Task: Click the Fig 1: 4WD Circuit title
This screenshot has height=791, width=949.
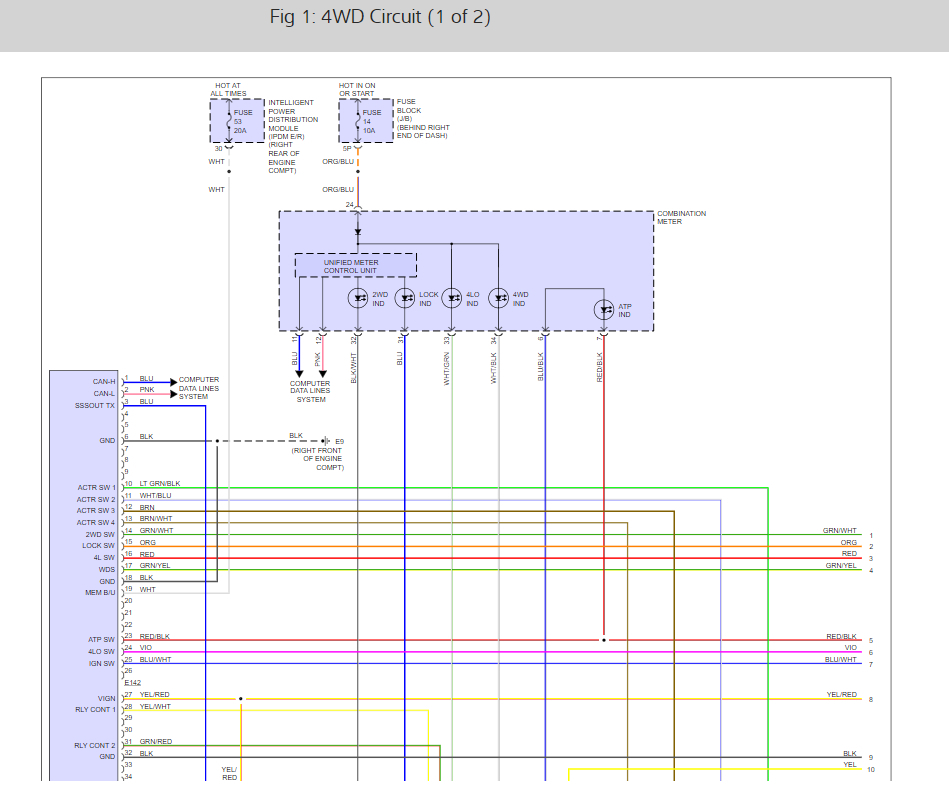Action: click(380, 18)
